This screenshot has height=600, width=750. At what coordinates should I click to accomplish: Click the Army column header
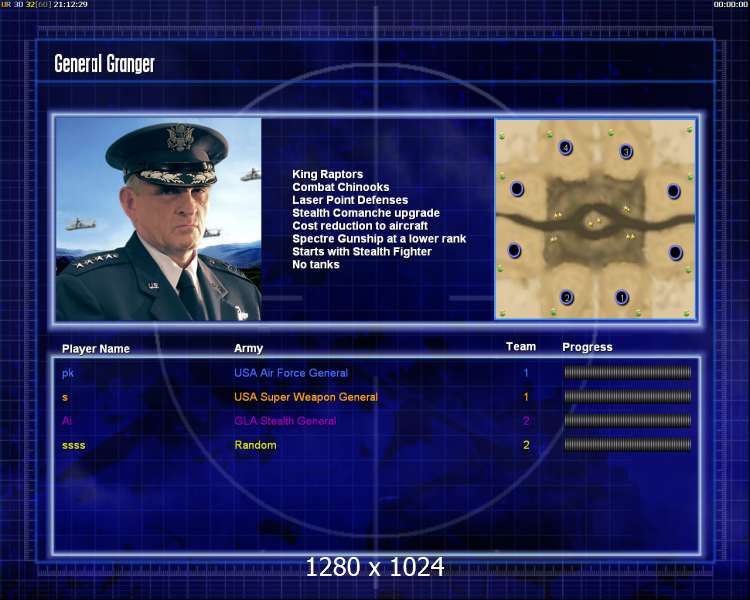[248, 348]
